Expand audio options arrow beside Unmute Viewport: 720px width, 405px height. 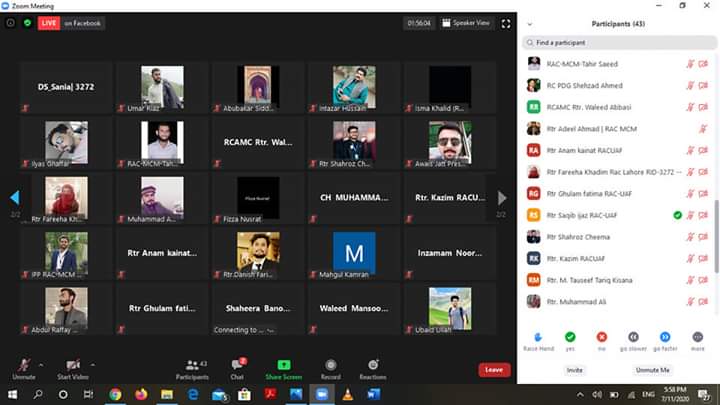tap(41, 365)
